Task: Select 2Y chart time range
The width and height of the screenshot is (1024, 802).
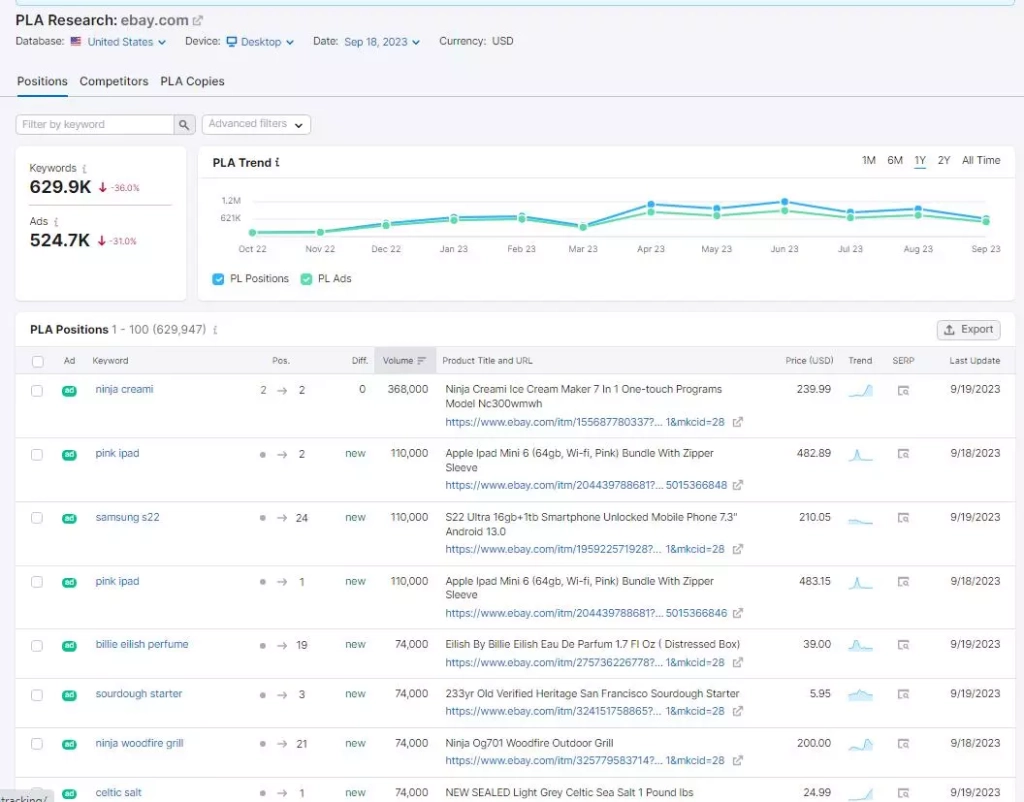Action: click(944, 161)
